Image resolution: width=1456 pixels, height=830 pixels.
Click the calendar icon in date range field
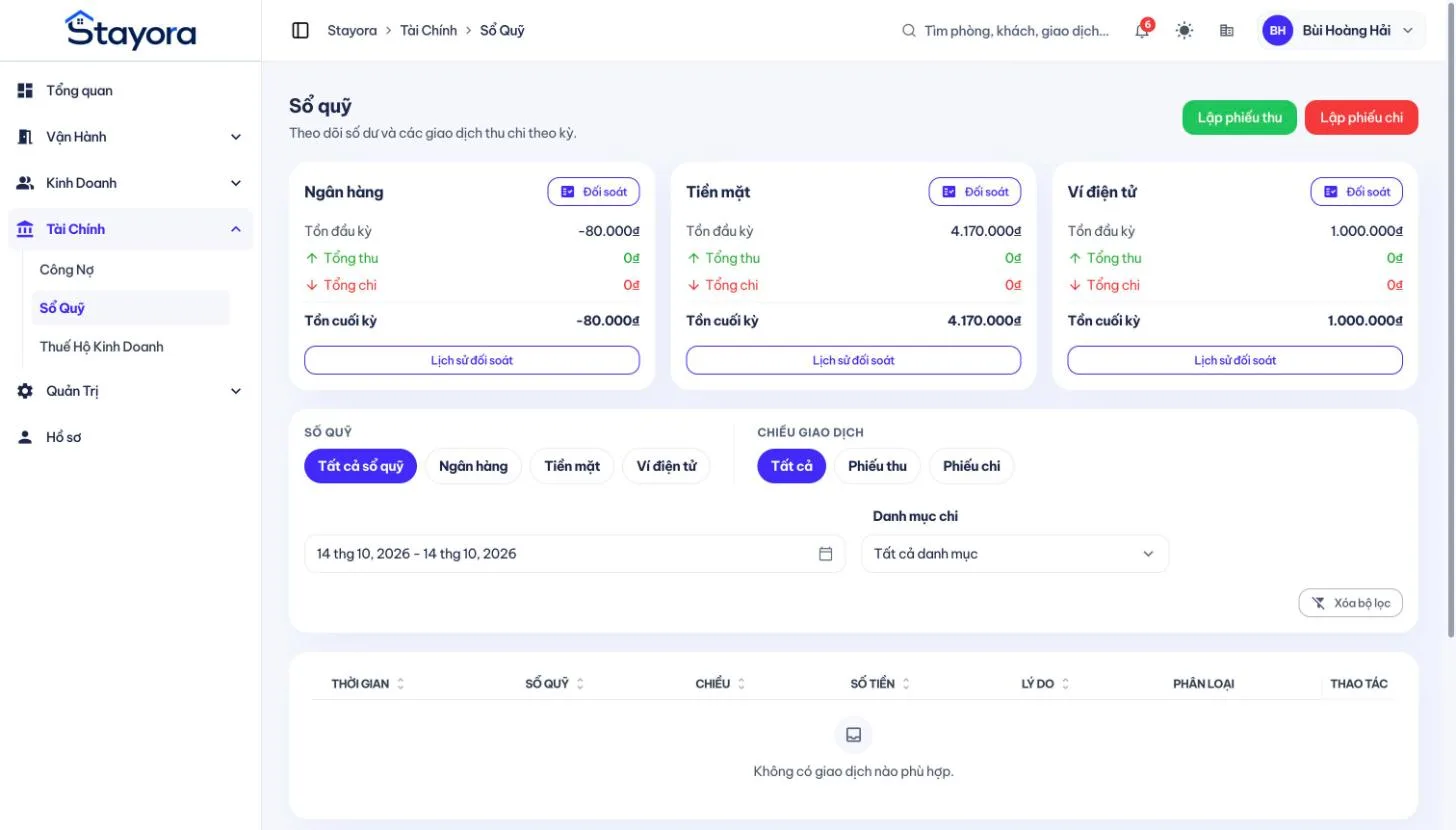tap(825, 554)
